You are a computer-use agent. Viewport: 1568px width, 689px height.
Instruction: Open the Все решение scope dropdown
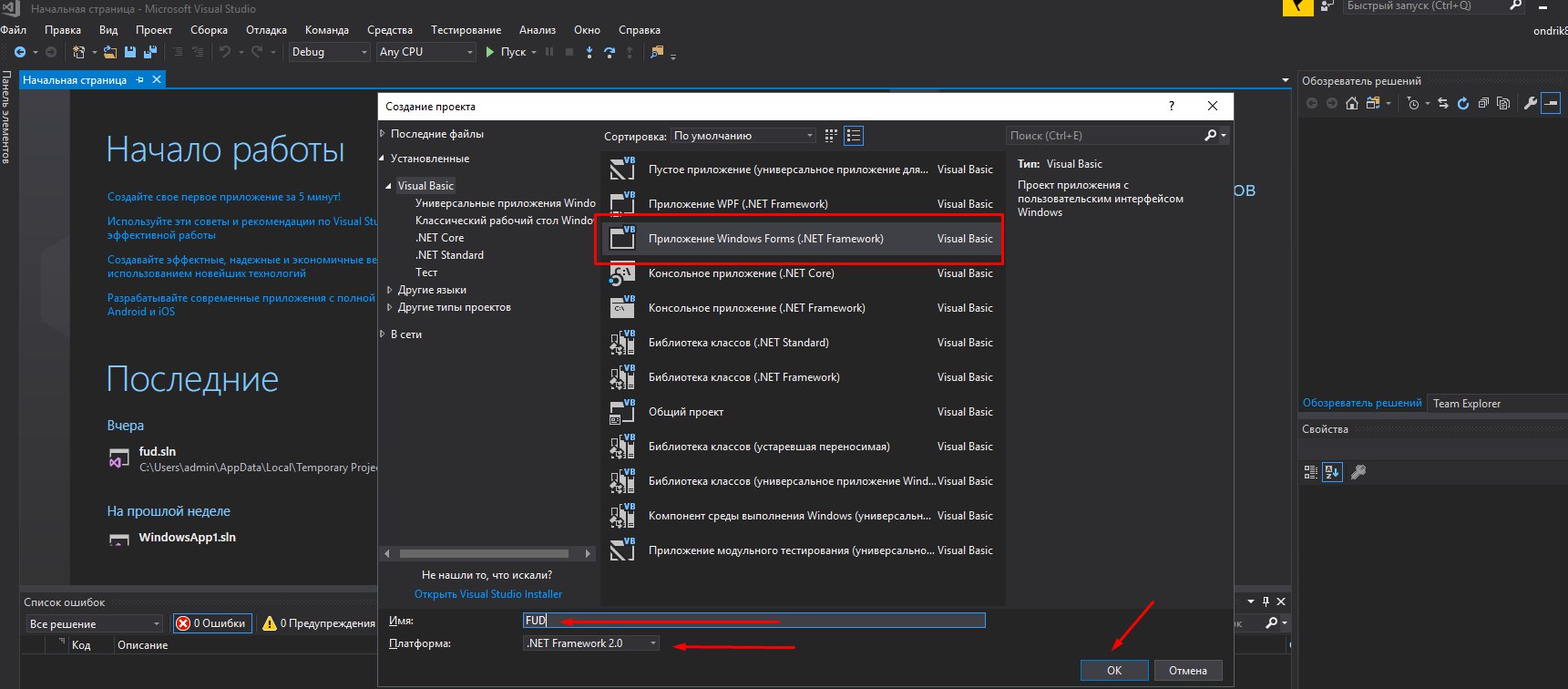95,623
